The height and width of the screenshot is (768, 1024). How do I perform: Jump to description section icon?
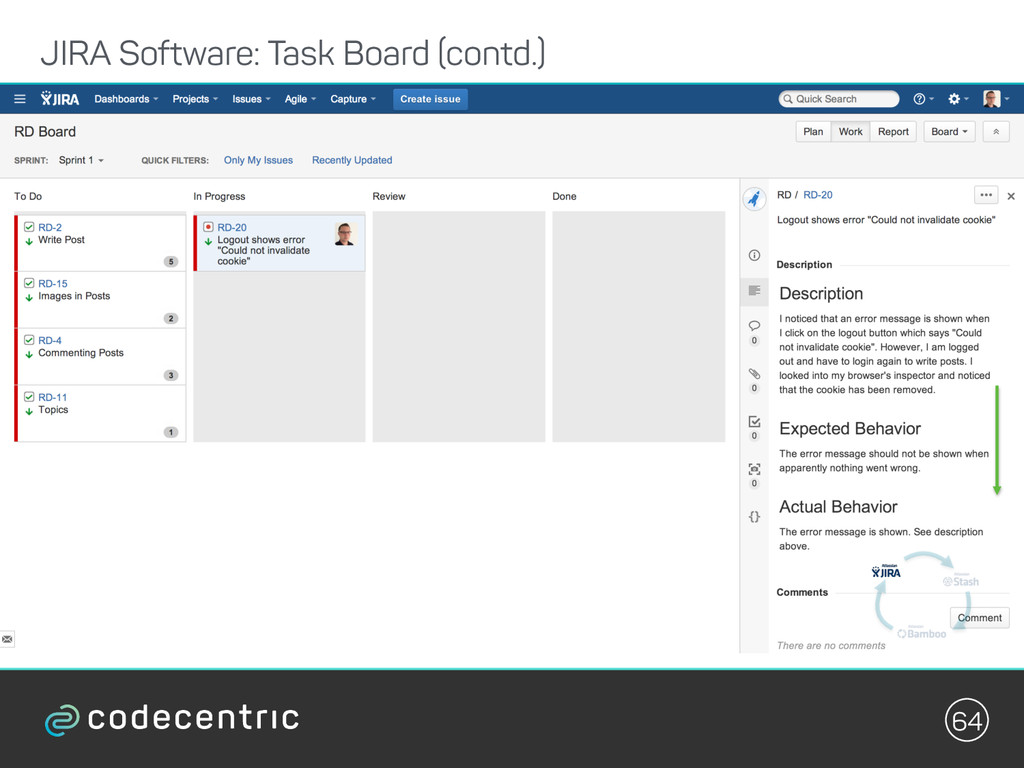pyautogui.click(x=754, y=291)
